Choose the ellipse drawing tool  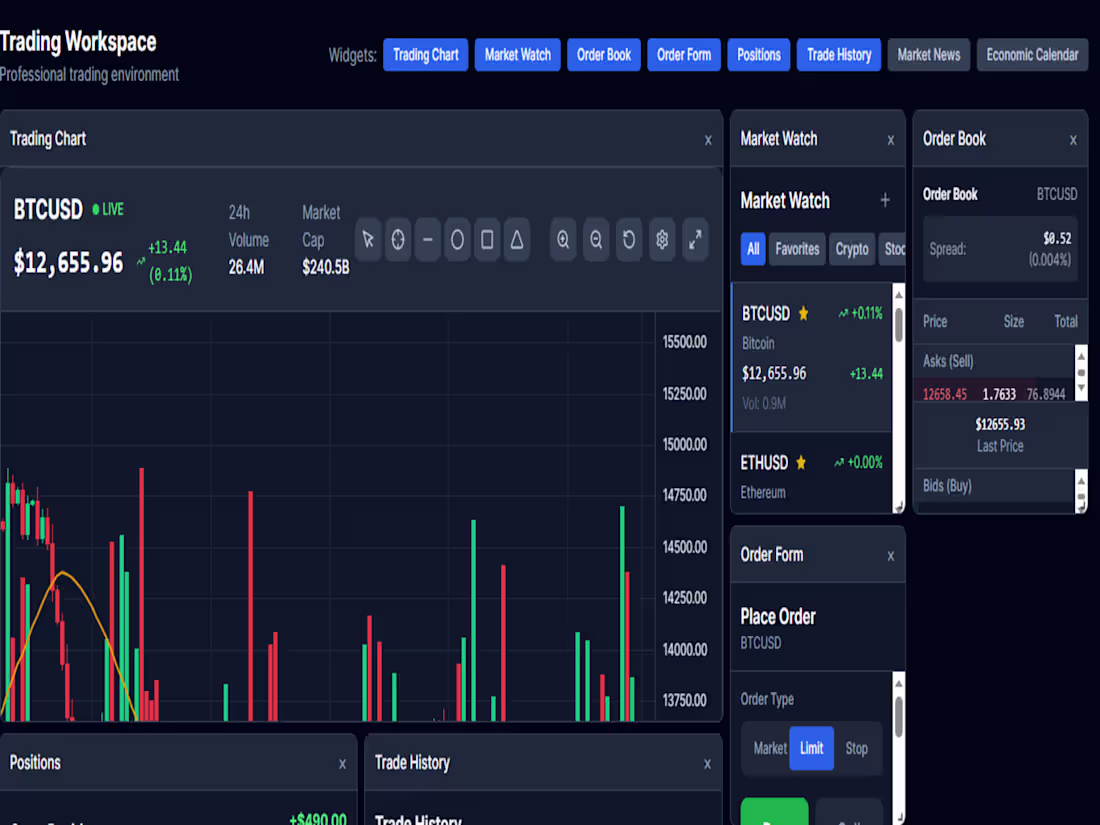coord(456,240)
